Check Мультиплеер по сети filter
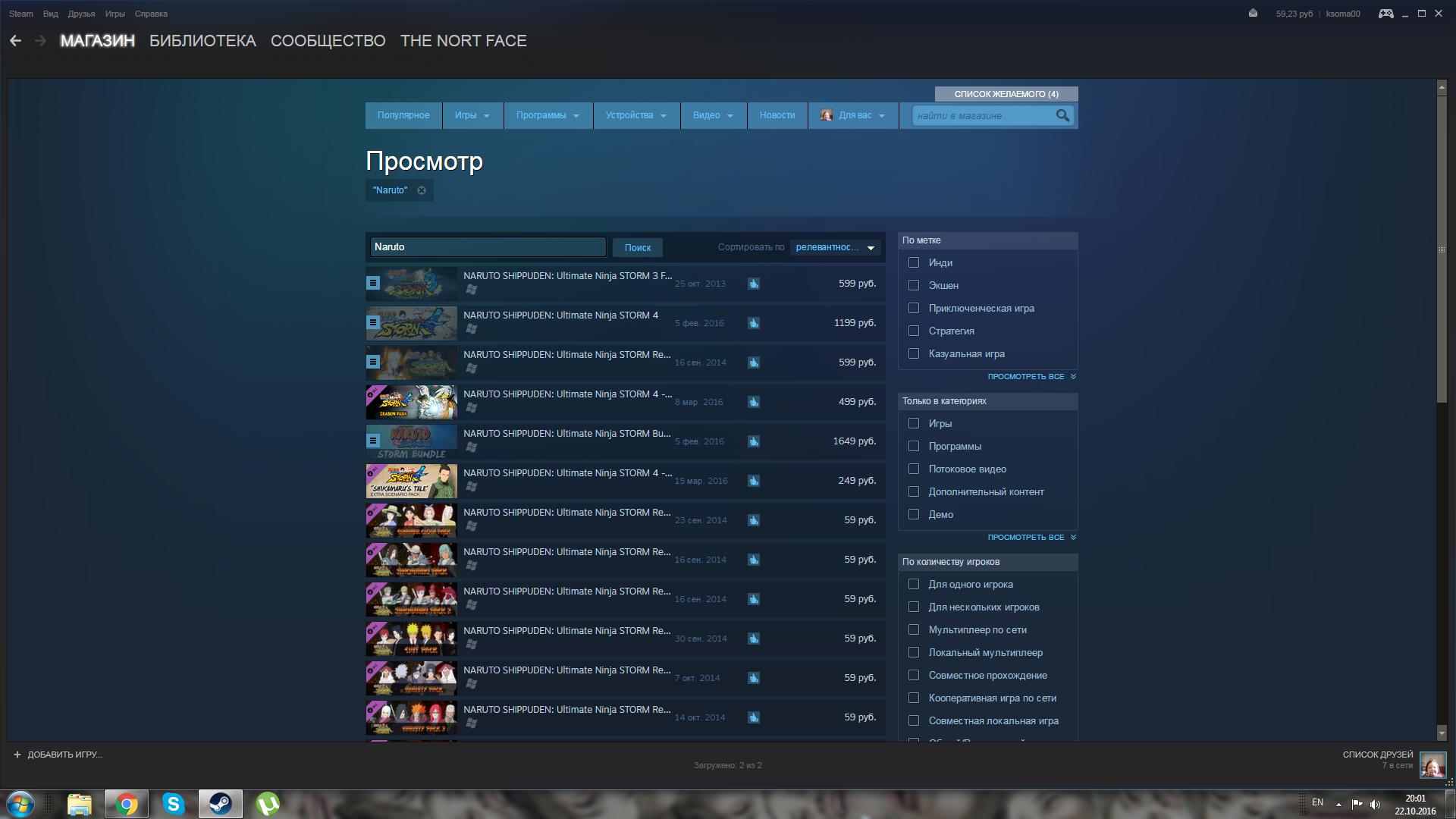1456x819 pixels. pyautogui.click(x=914, y=629)
